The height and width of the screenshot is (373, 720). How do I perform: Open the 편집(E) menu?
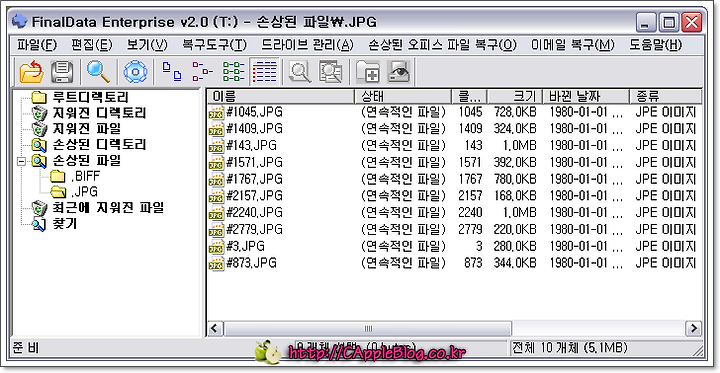click(92, 45)
